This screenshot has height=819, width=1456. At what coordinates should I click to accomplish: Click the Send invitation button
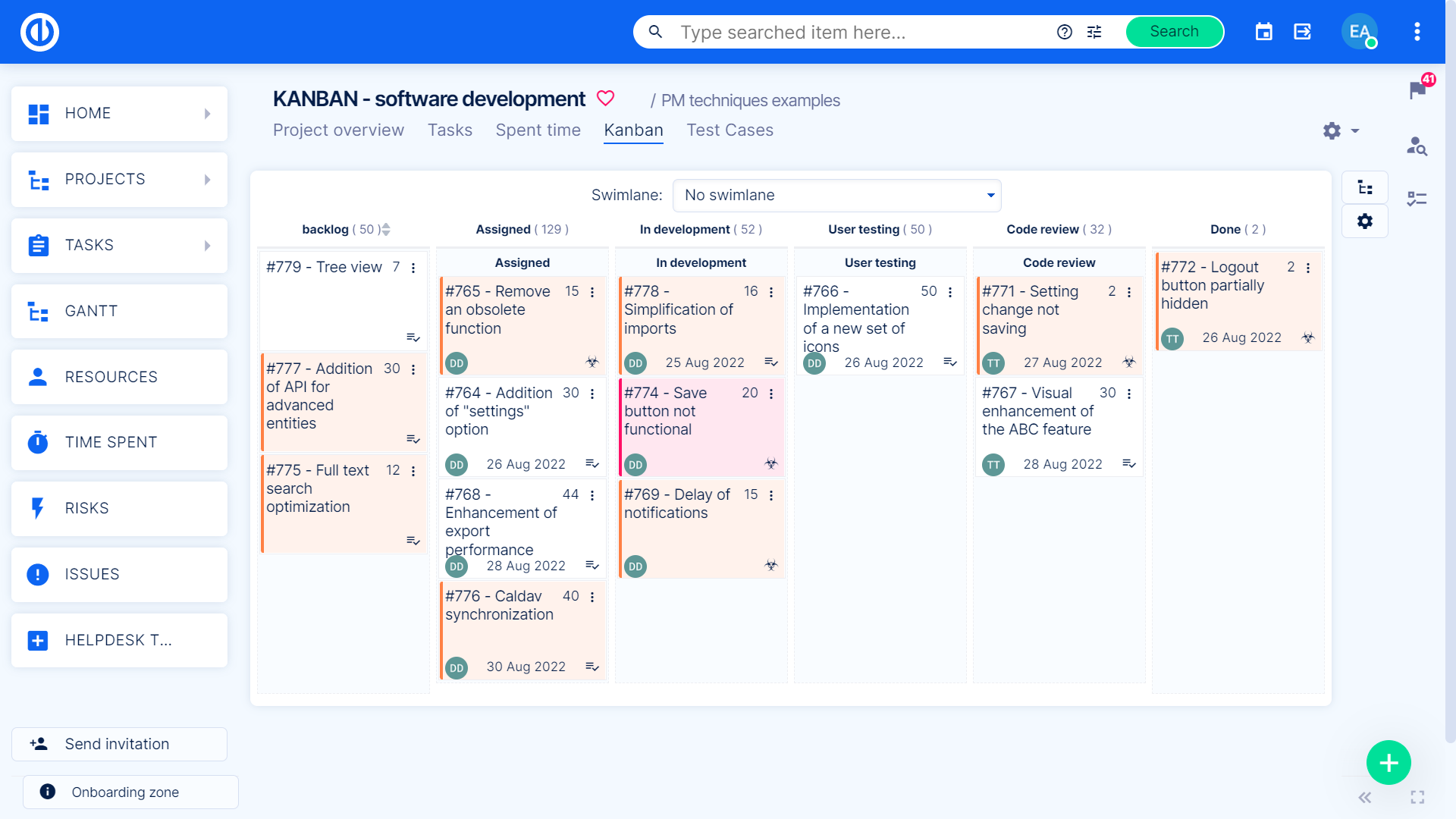coord(118,744)
